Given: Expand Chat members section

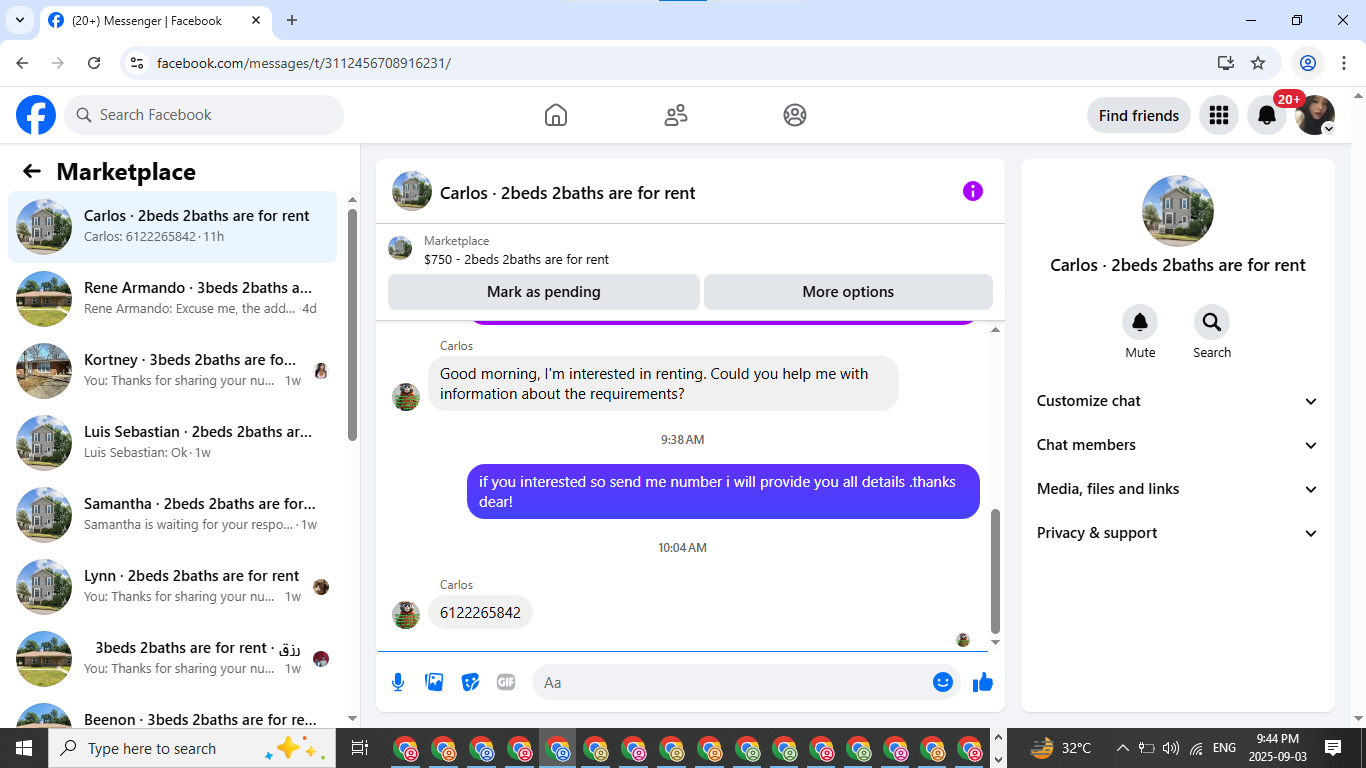Looking at the screenshot, I should 1178,445.
